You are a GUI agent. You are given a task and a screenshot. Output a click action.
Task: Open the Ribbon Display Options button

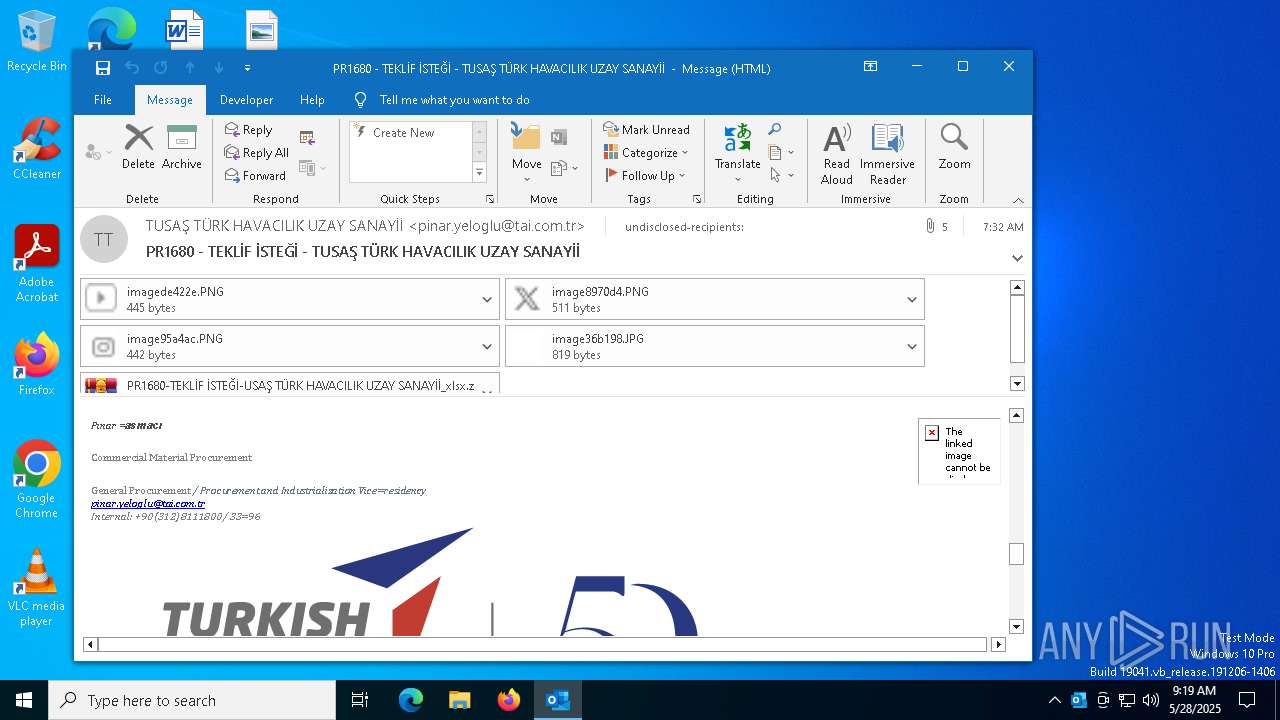(870, 67)
